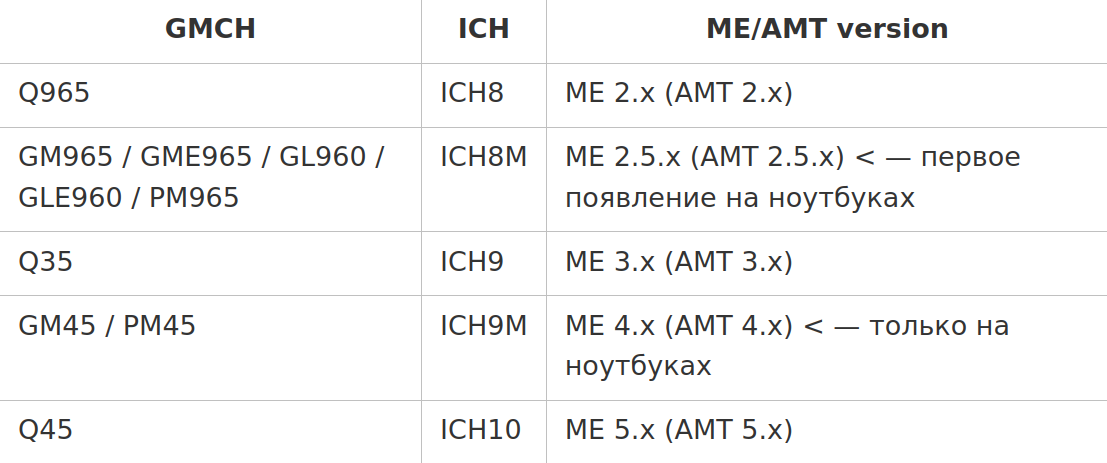Click the ME 2.x (AMT 2.x) cell
The width and height of the screenshot is (1107, 463).
[x=827, y=93]
